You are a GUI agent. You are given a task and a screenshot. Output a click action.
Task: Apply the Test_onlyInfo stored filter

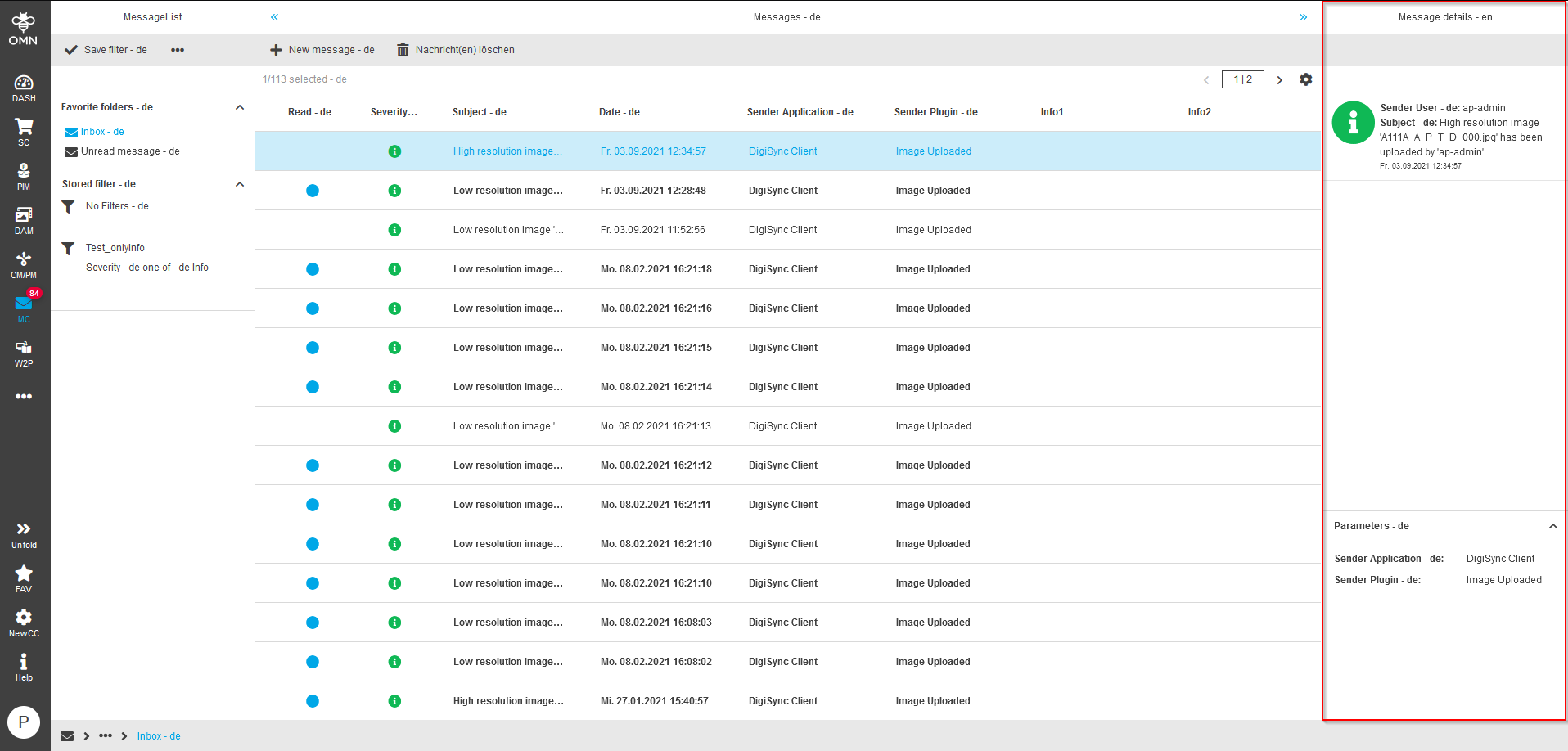click(115, 248)
